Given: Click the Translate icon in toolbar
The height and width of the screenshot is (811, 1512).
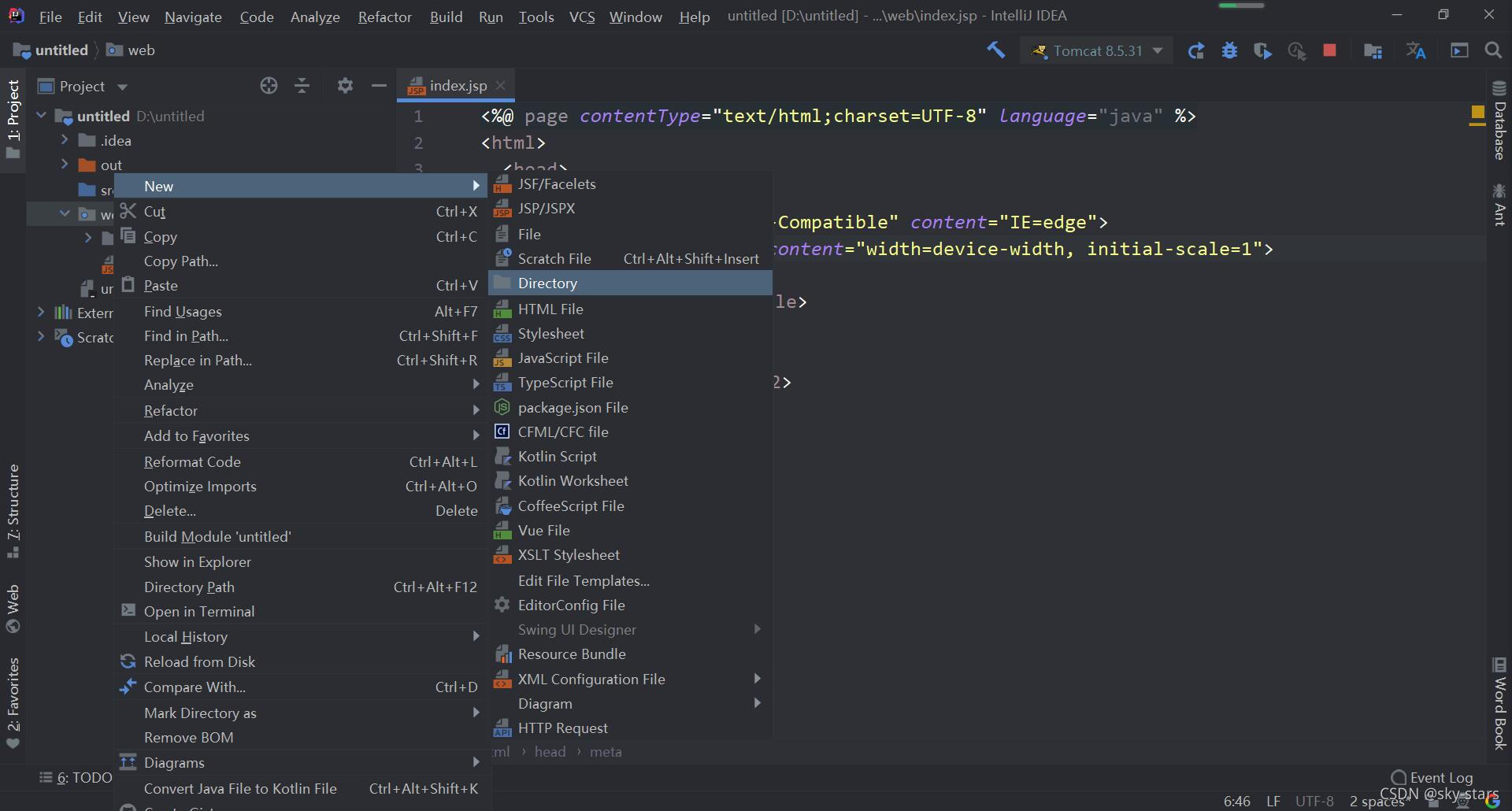Looking at the screenshot, I should pos(1416,50).
